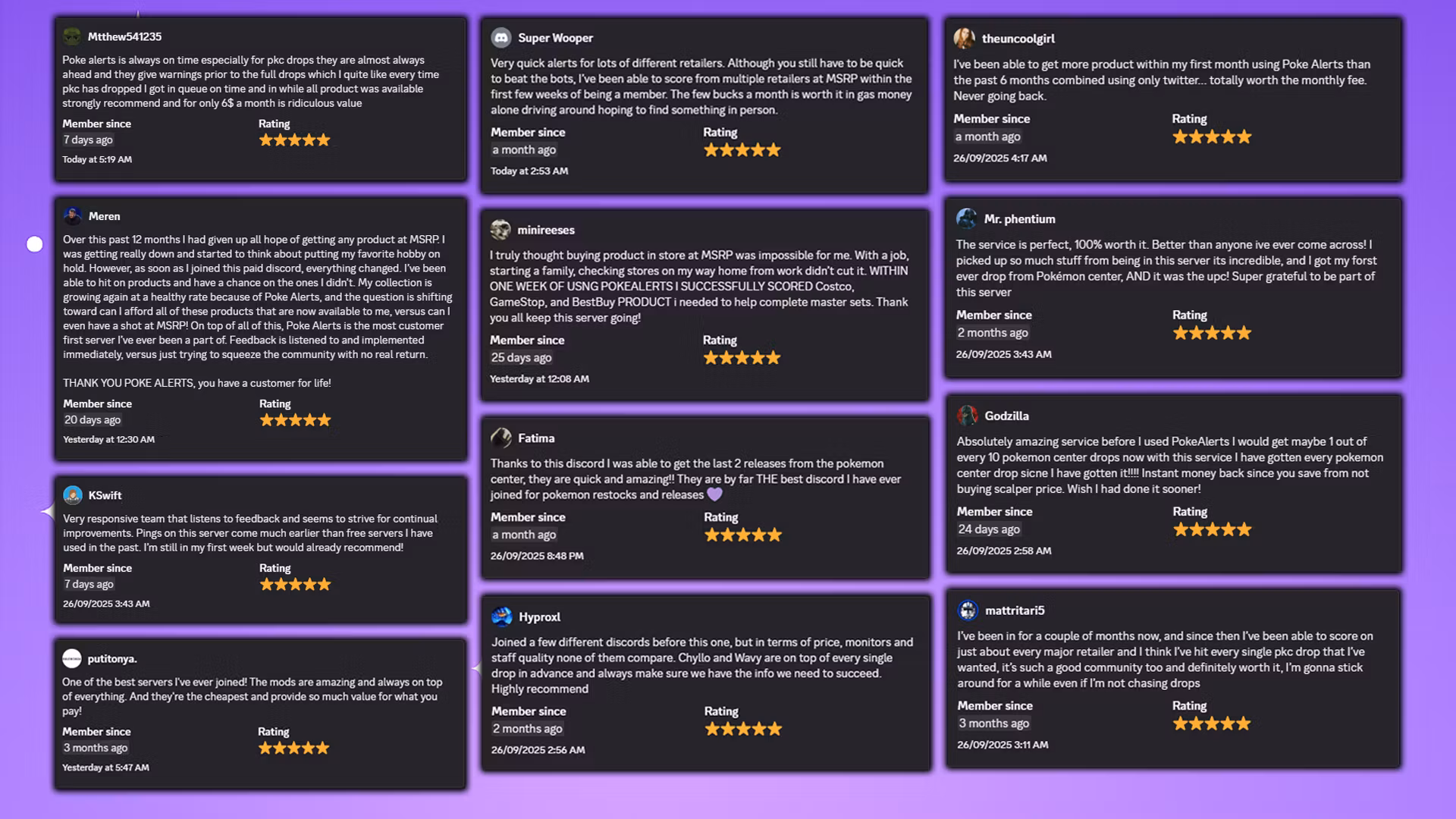Click the Mr. phentium username

click(1019, 219)
